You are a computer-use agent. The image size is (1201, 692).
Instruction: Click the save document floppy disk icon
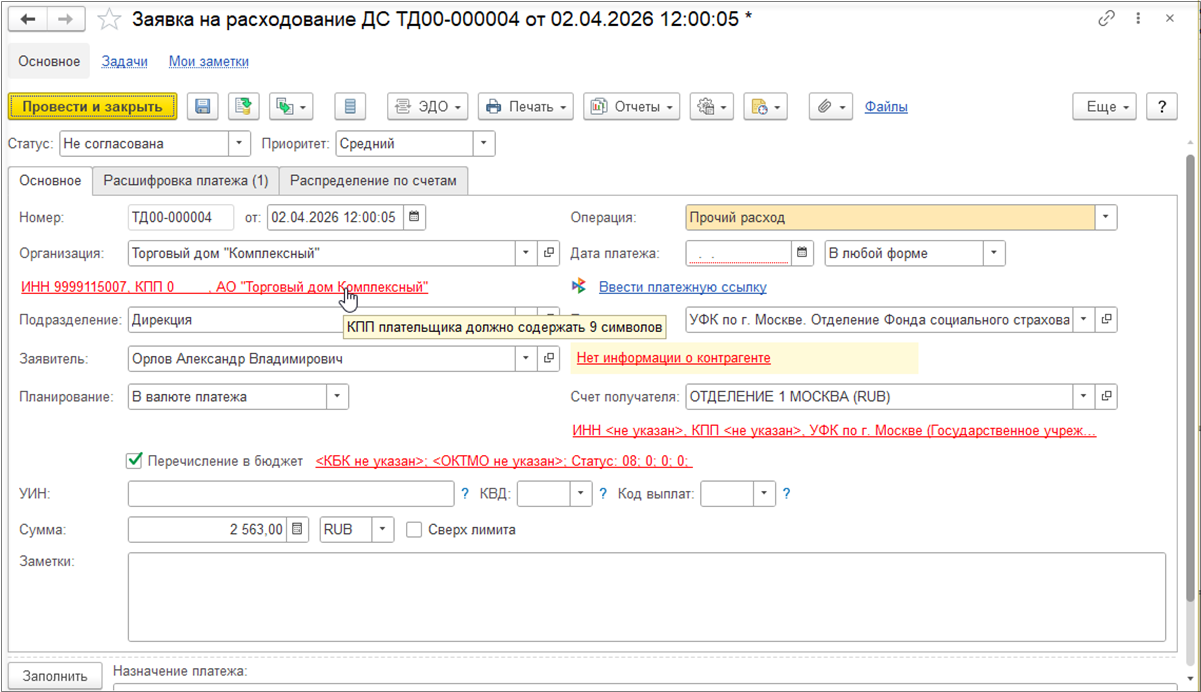[203, 107]
